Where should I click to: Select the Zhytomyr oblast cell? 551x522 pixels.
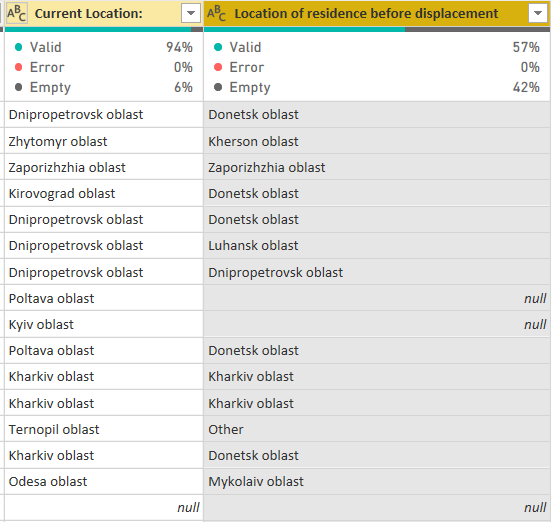[104, 141]
